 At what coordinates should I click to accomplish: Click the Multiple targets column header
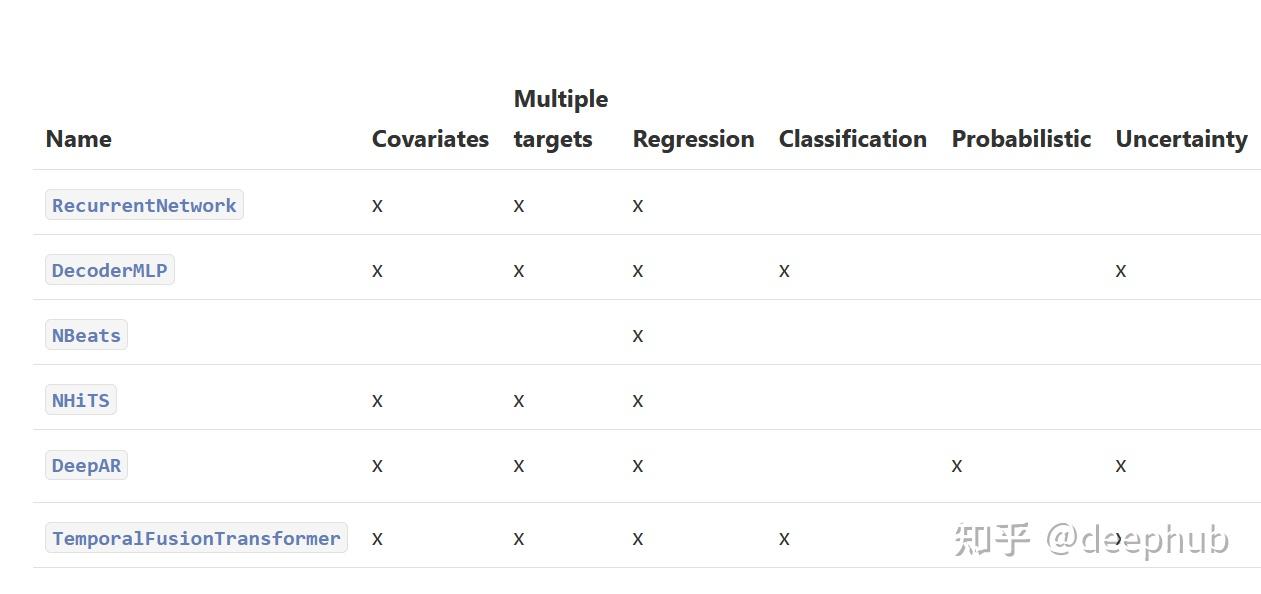click(561, 119)
